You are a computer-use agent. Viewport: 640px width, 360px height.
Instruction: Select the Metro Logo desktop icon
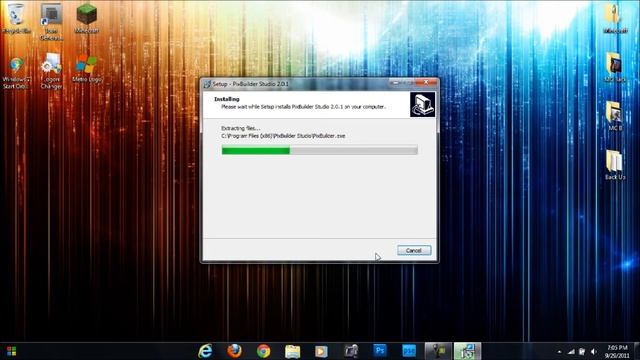87,68
